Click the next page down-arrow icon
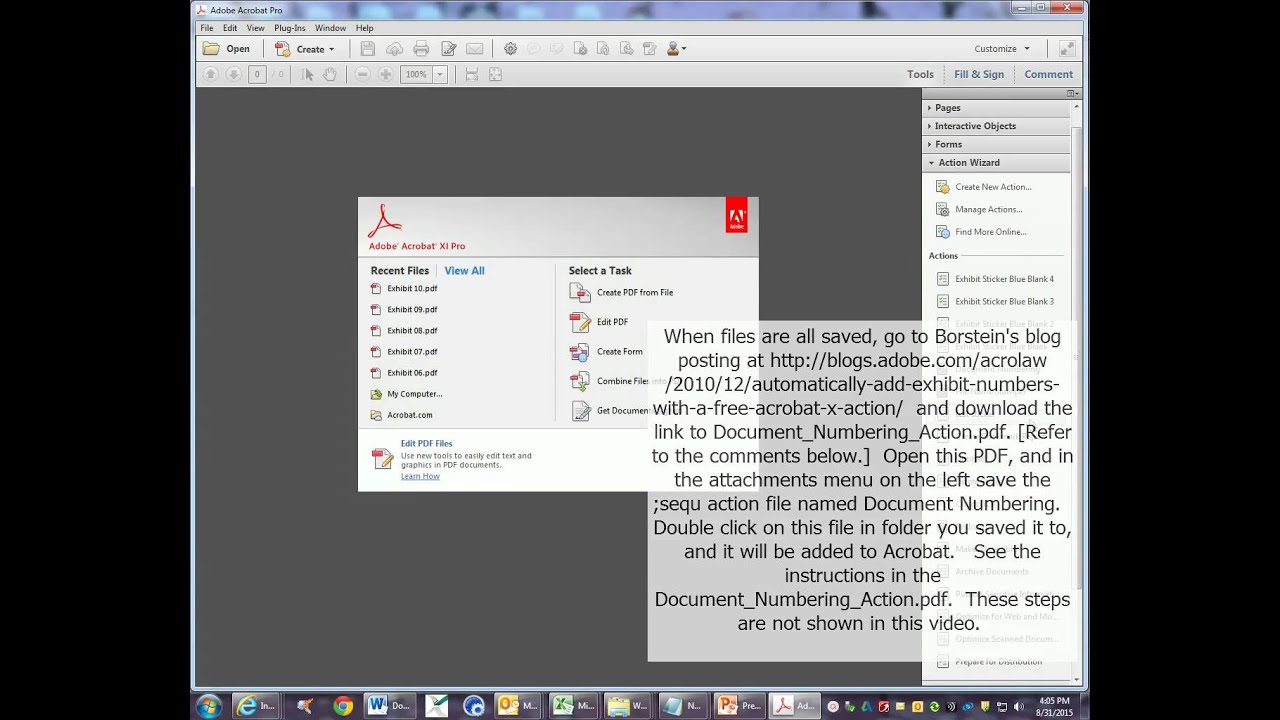Image resolution: width=1280 pixels, height=720 pixels. tap(233, 75)
